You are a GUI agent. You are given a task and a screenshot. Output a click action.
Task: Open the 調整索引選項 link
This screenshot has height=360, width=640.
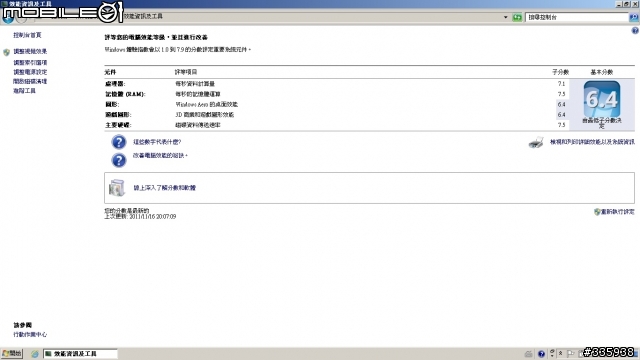(x=30, y=62)
